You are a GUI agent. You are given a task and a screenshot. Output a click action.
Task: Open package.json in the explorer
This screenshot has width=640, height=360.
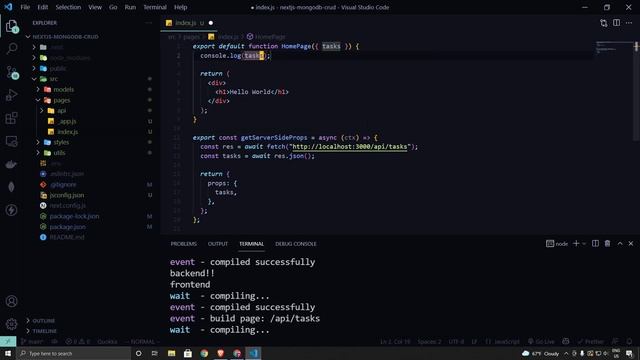click(x=68, y=227)
